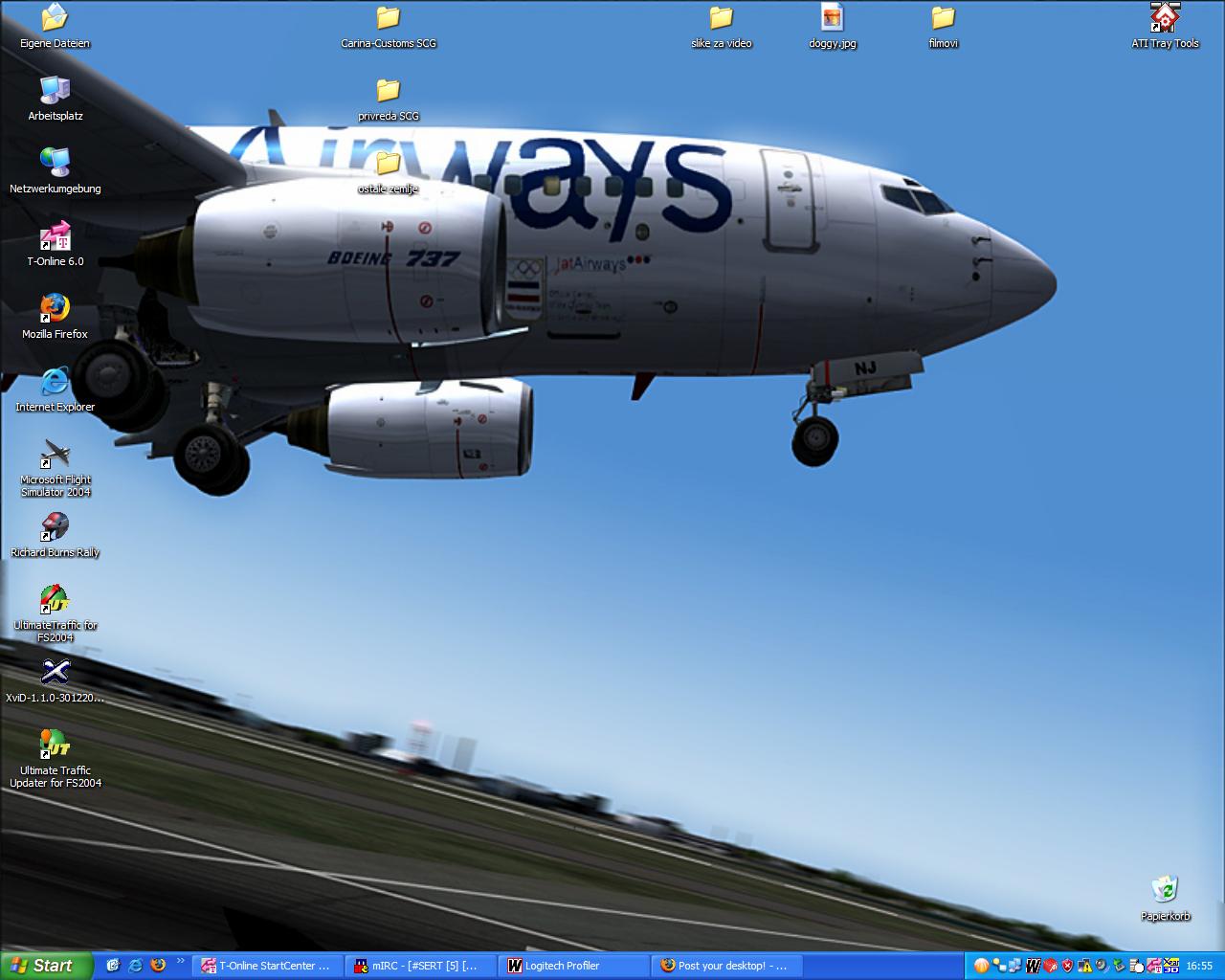This screenshot has height=980, width=1225.
Task: Open the Eigene Dateien desktop folder
Action: (56, 26)
